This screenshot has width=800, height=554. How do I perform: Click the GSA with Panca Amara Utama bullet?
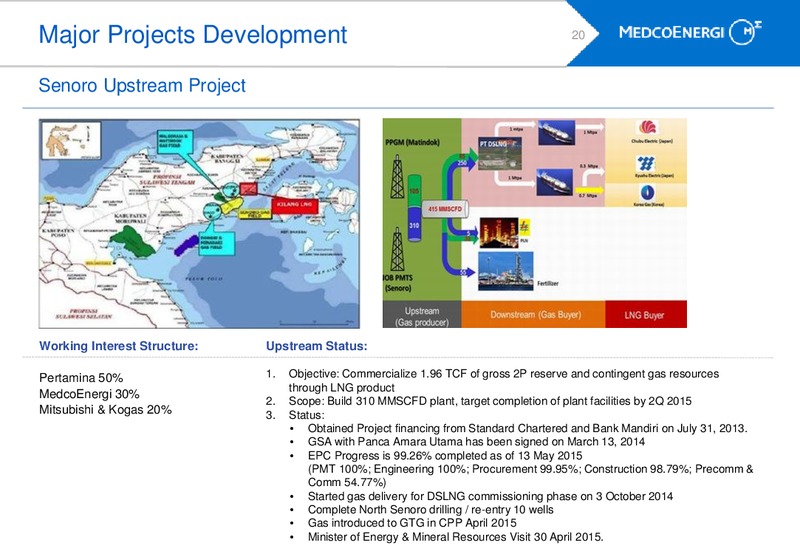(476, 441)
